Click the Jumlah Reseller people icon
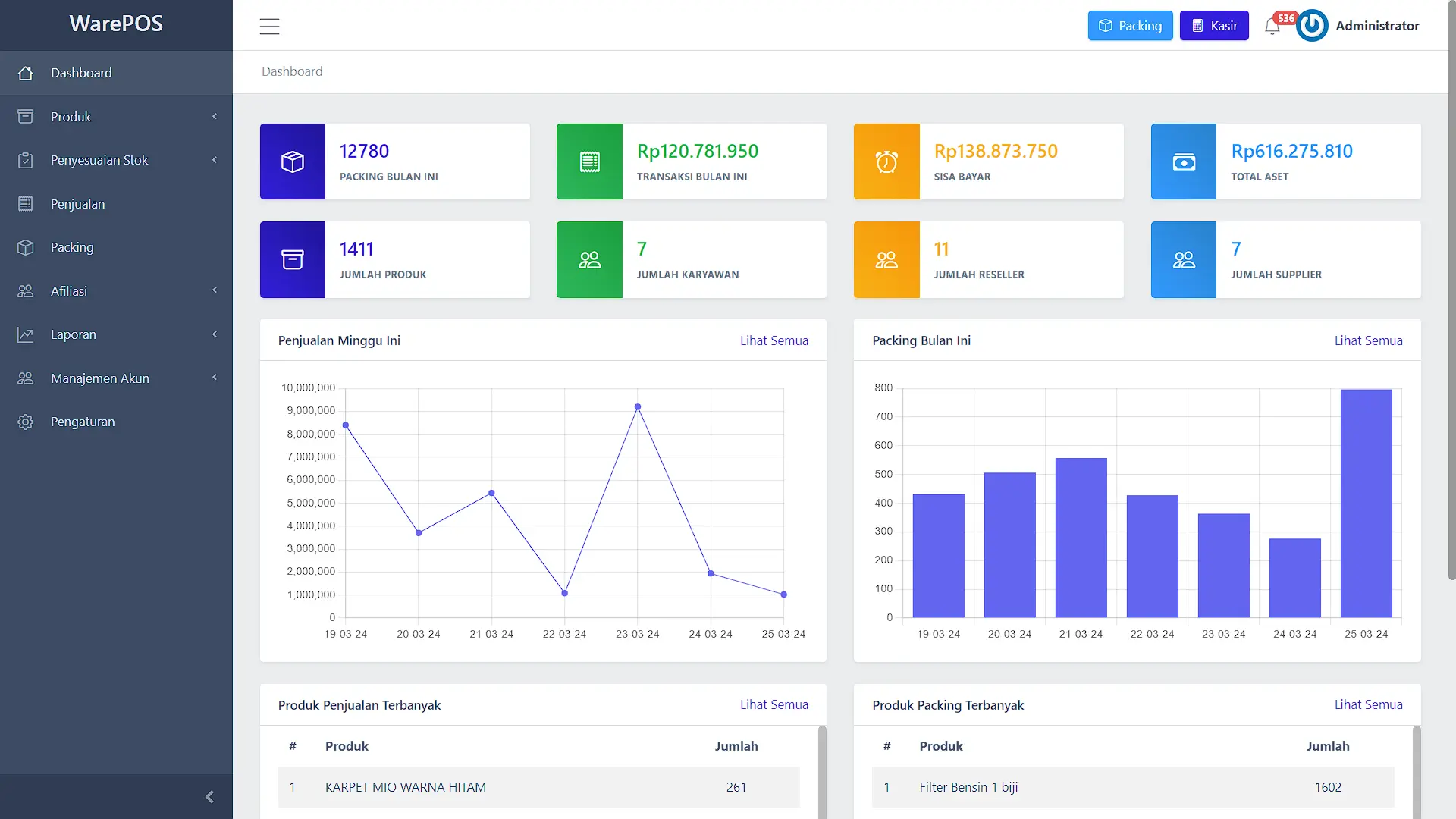1456x819 pixels. click(886, 260)
